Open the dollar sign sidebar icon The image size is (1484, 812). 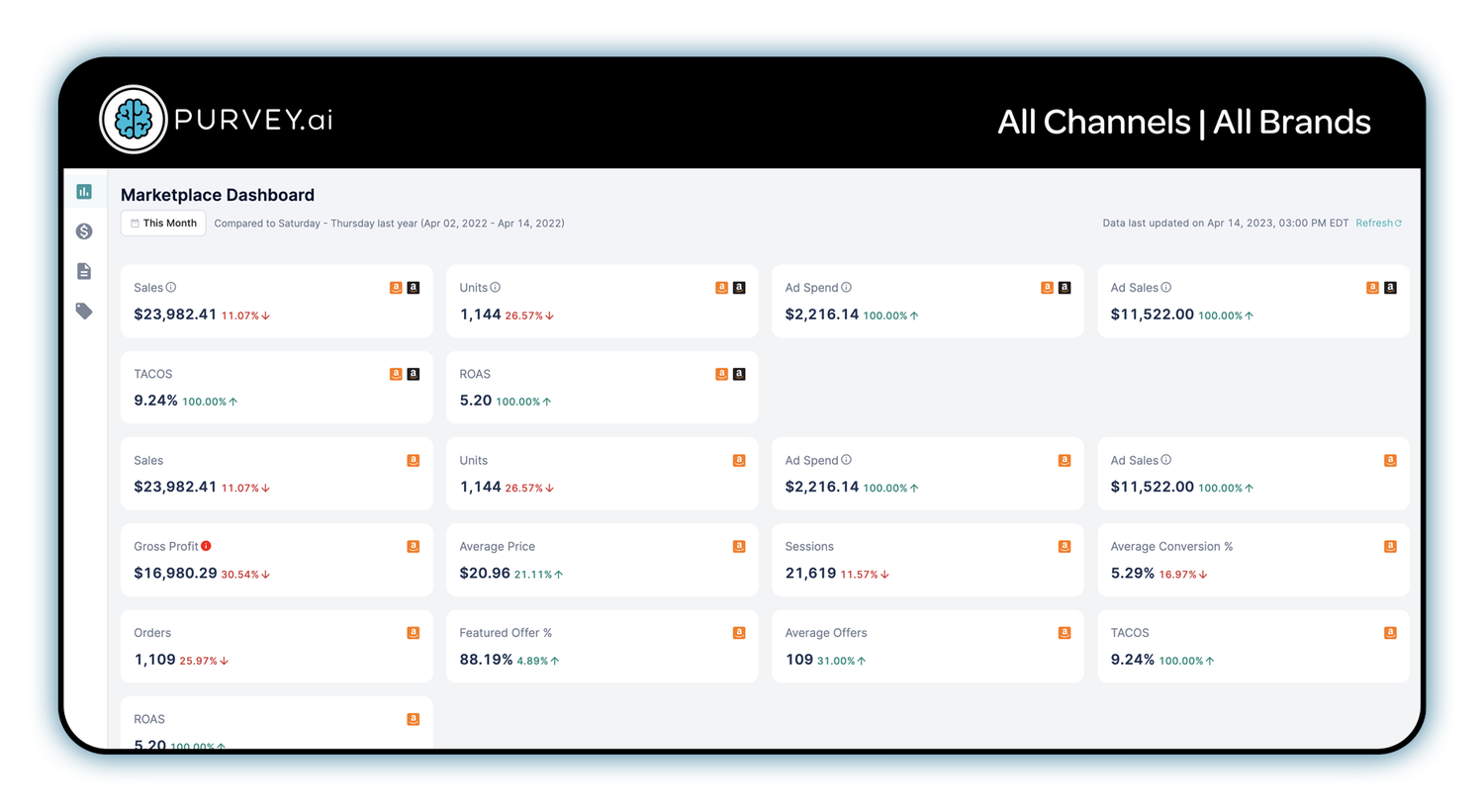pos(84,231)
